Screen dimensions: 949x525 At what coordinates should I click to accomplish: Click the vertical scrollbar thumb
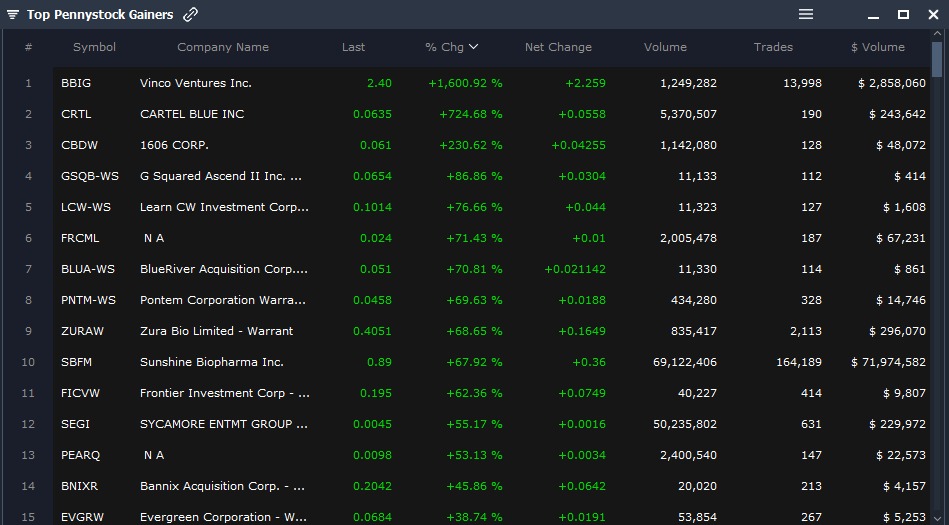point(937,59)
